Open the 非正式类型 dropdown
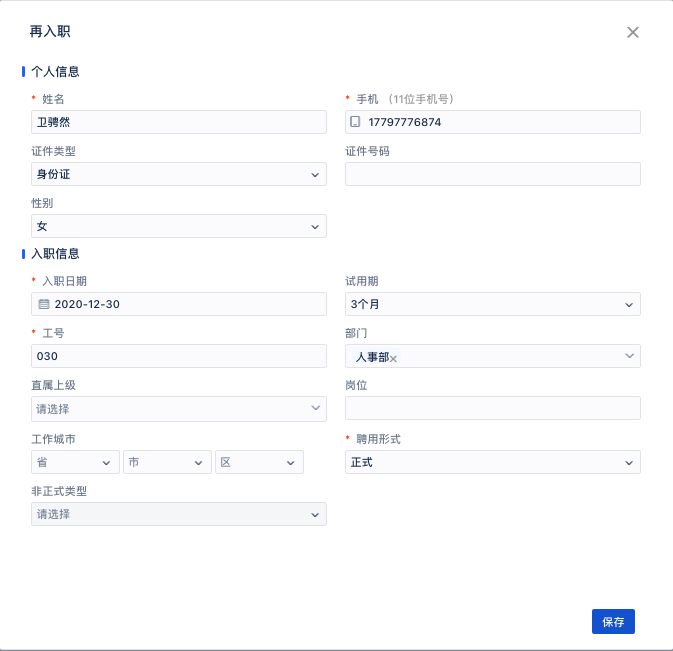673x651 pixels. 179,514
